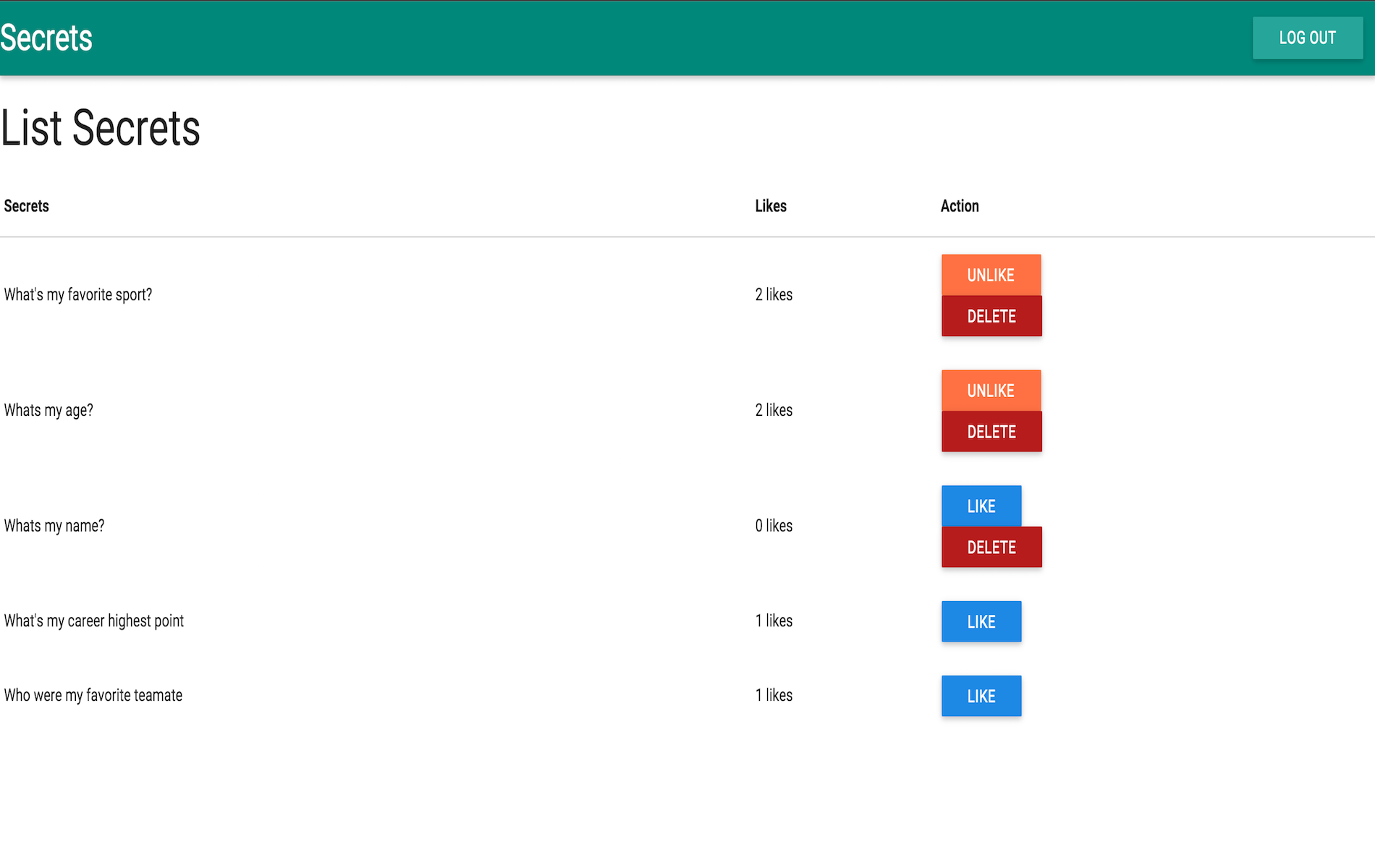This screenshot has width=1375, height=868.
Task: Select the "List Secrets" page heading
Action: pos(101,128)
